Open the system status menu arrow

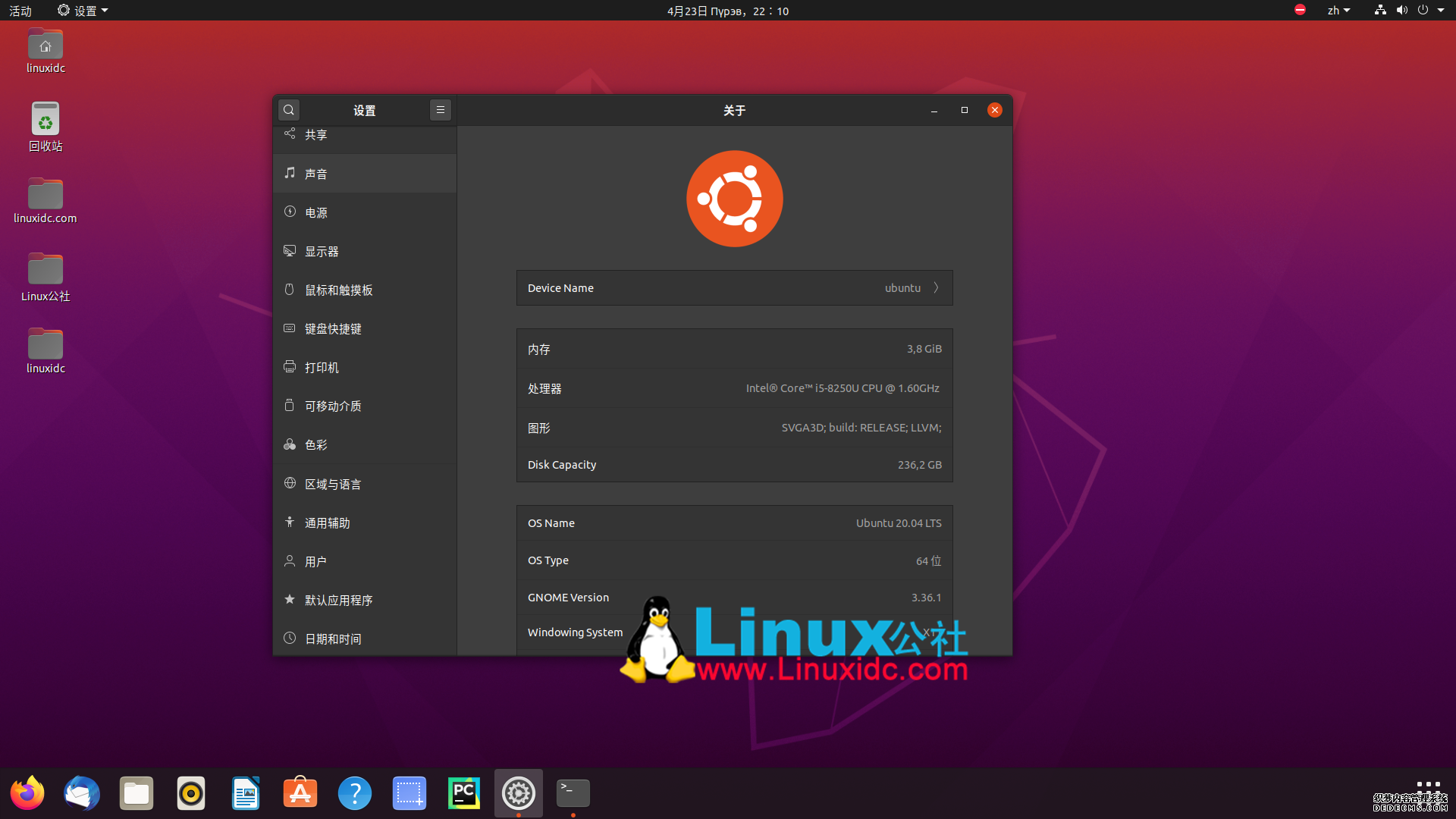click(1441, 11)
